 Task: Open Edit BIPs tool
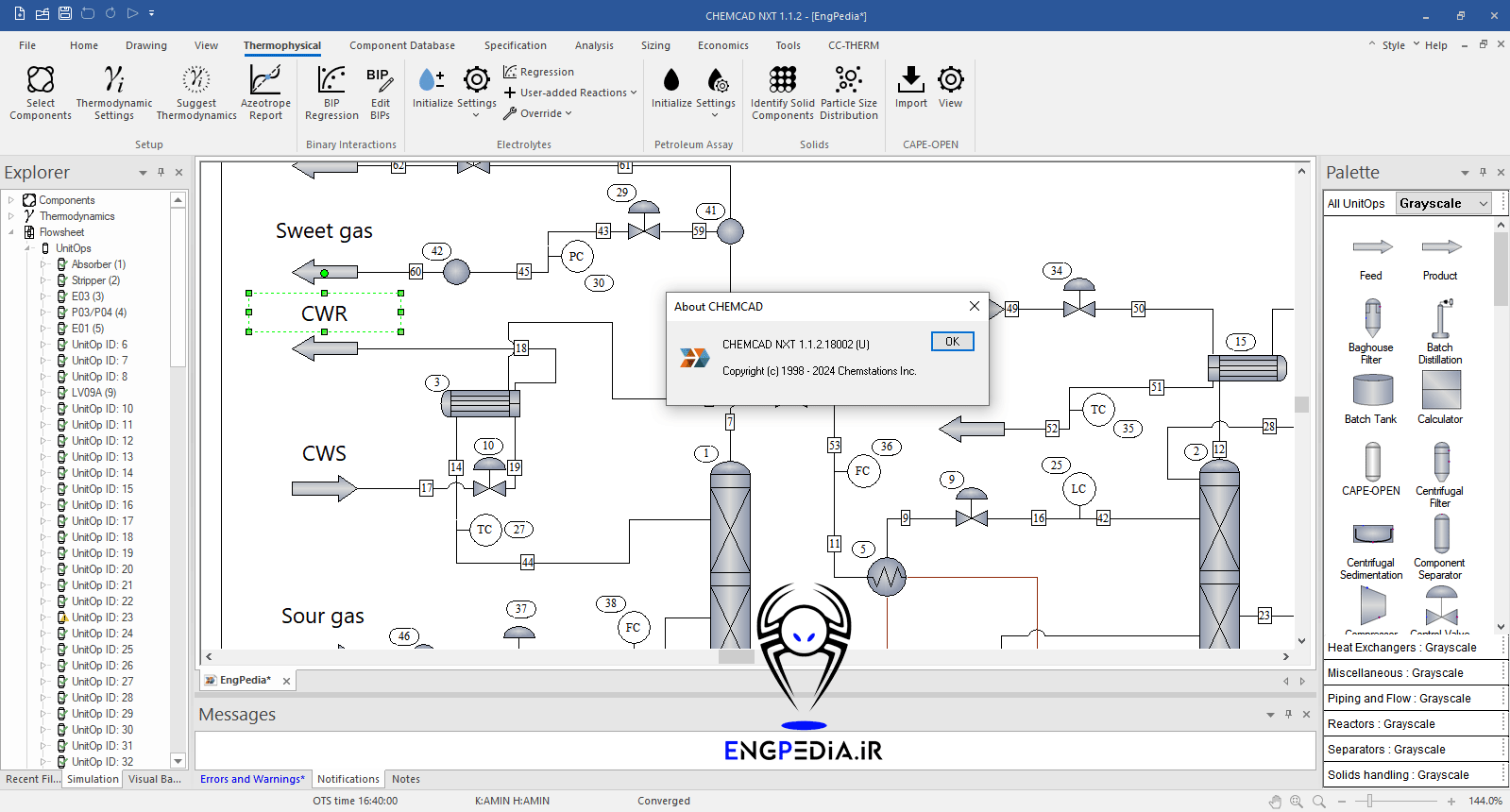tap(381, 93)
